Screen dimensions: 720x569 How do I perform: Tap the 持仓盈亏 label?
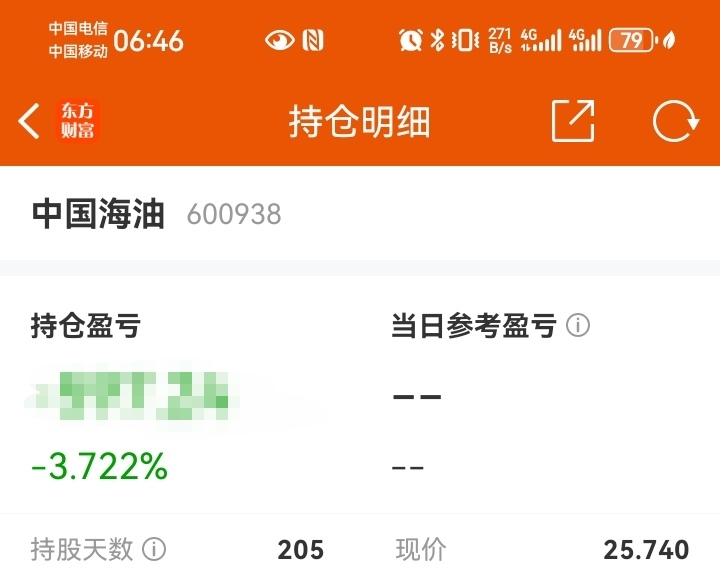(86, 326)
